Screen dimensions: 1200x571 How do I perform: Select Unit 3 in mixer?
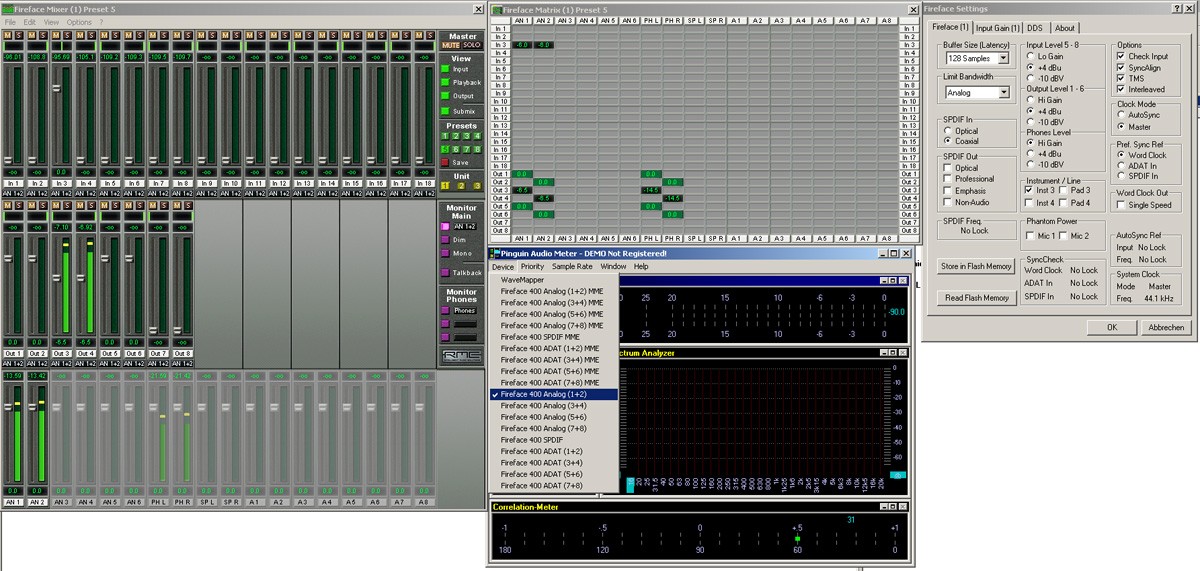coord(476,186)
